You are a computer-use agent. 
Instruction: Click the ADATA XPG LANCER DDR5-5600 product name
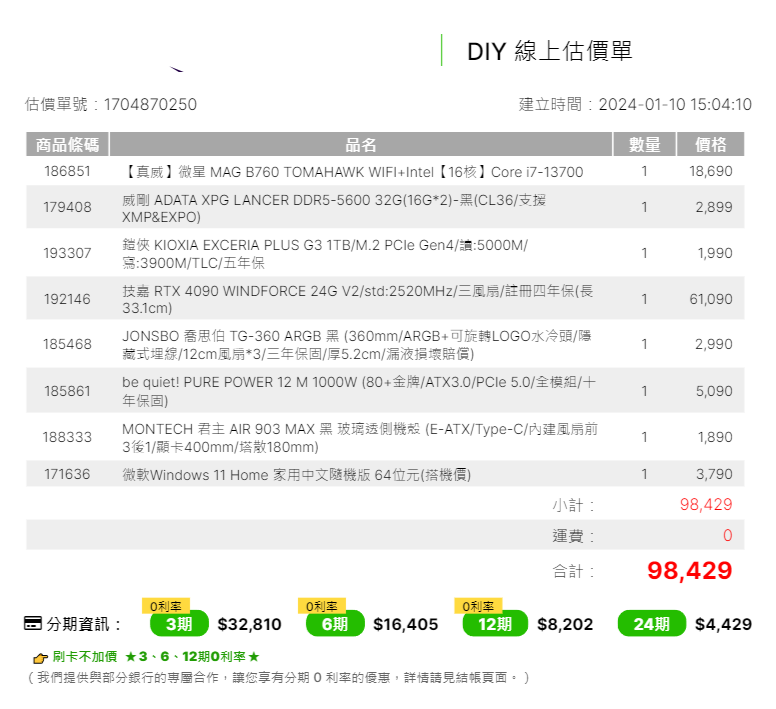[334, 208]
